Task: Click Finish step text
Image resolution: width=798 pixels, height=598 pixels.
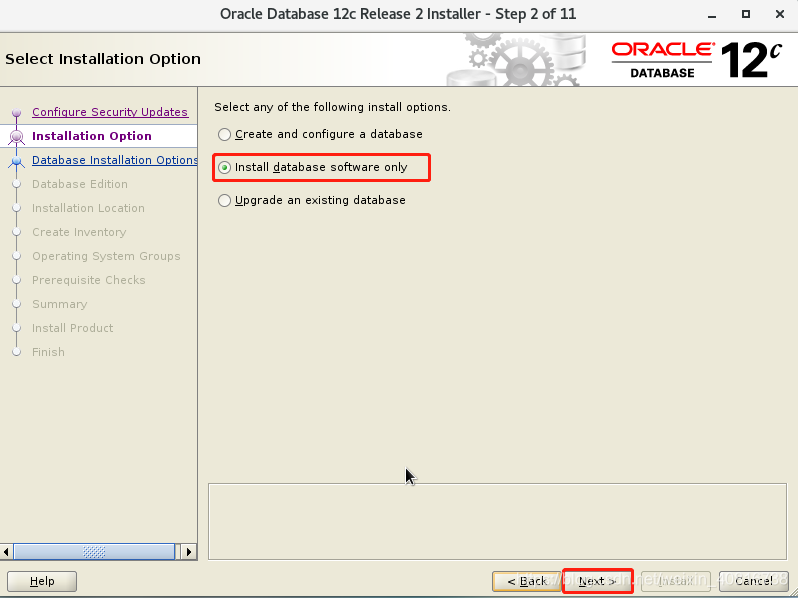Action: [48, 352]
